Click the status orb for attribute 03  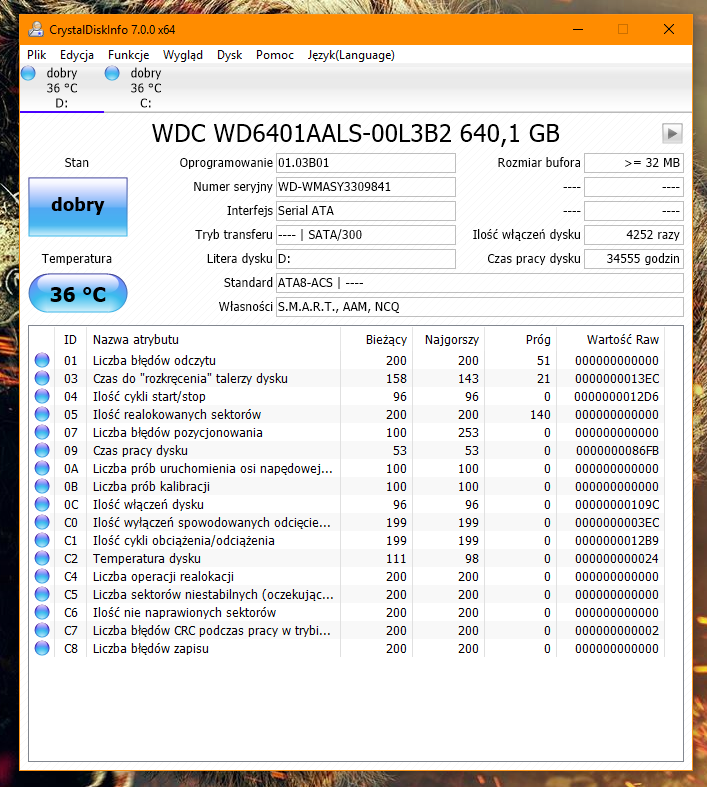tap(42, 378)
